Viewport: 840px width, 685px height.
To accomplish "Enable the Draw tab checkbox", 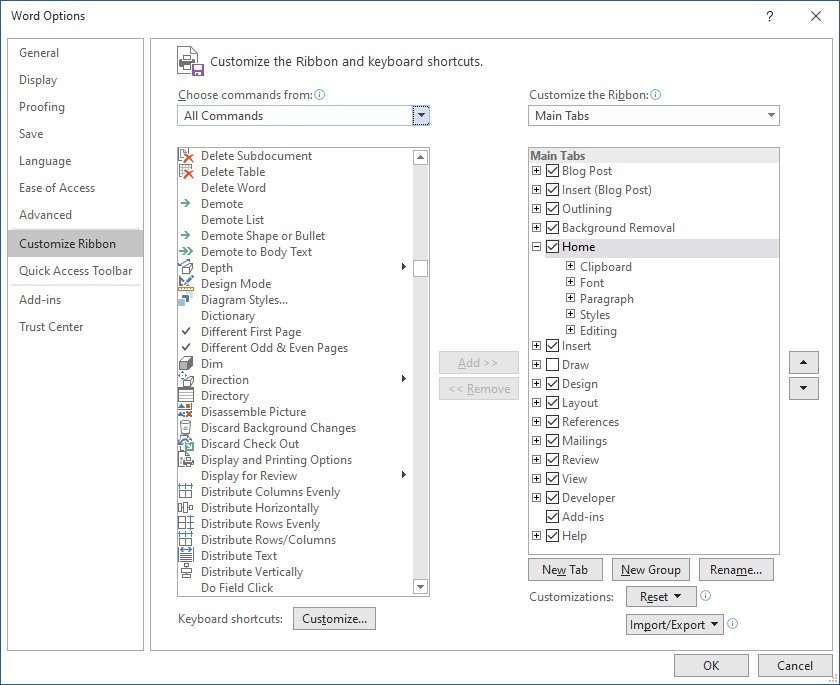I will point(552,365).
